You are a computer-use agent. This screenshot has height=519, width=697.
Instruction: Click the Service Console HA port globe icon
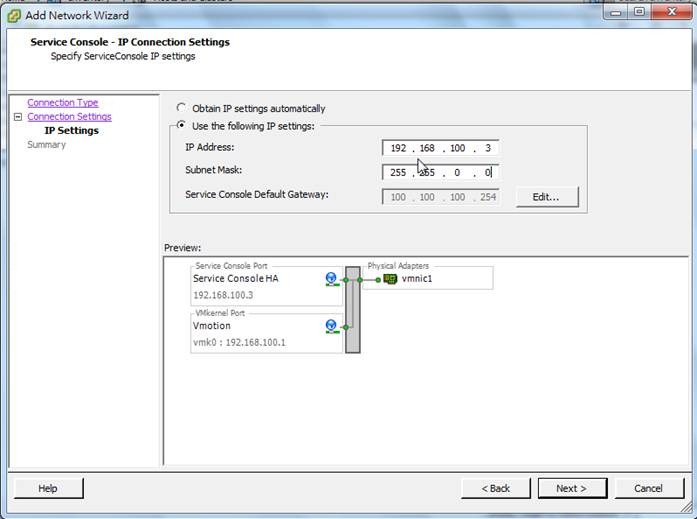331,279
